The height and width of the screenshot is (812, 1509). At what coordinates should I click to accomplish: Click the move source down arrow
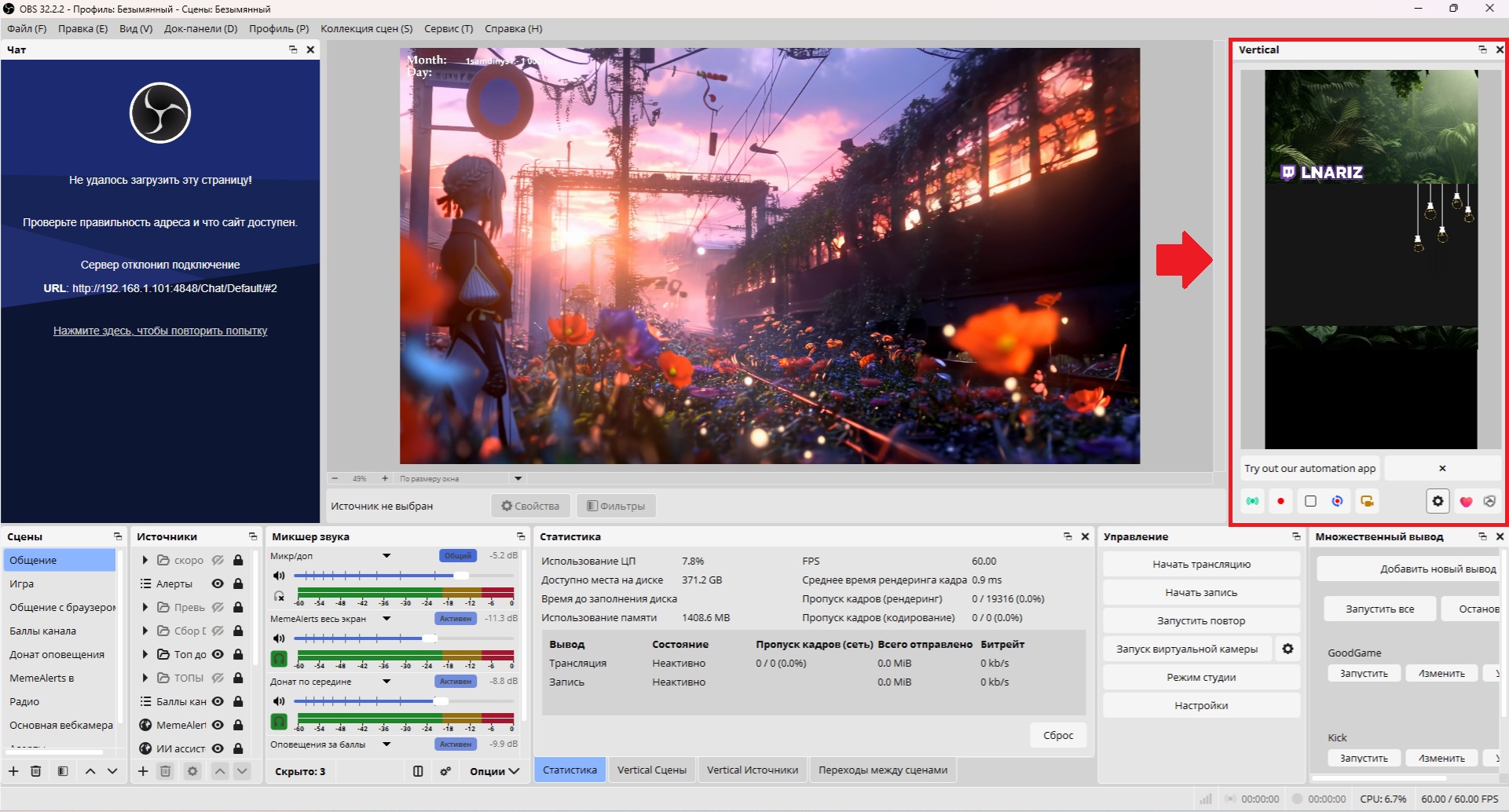(x=242, y=771)
